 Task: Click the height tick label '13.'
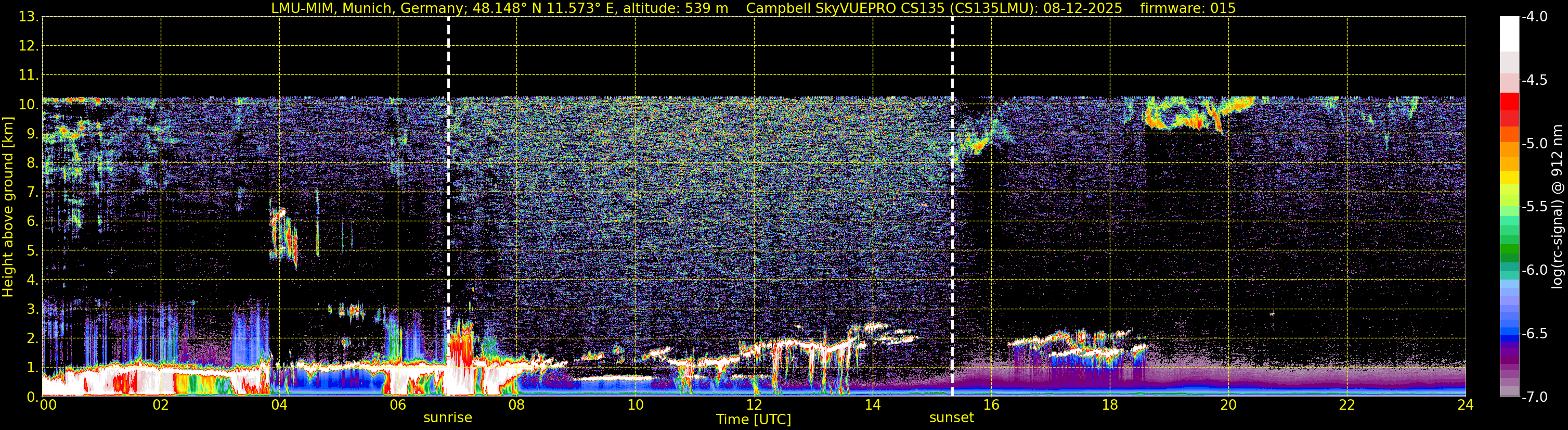[x=29, y=17]
